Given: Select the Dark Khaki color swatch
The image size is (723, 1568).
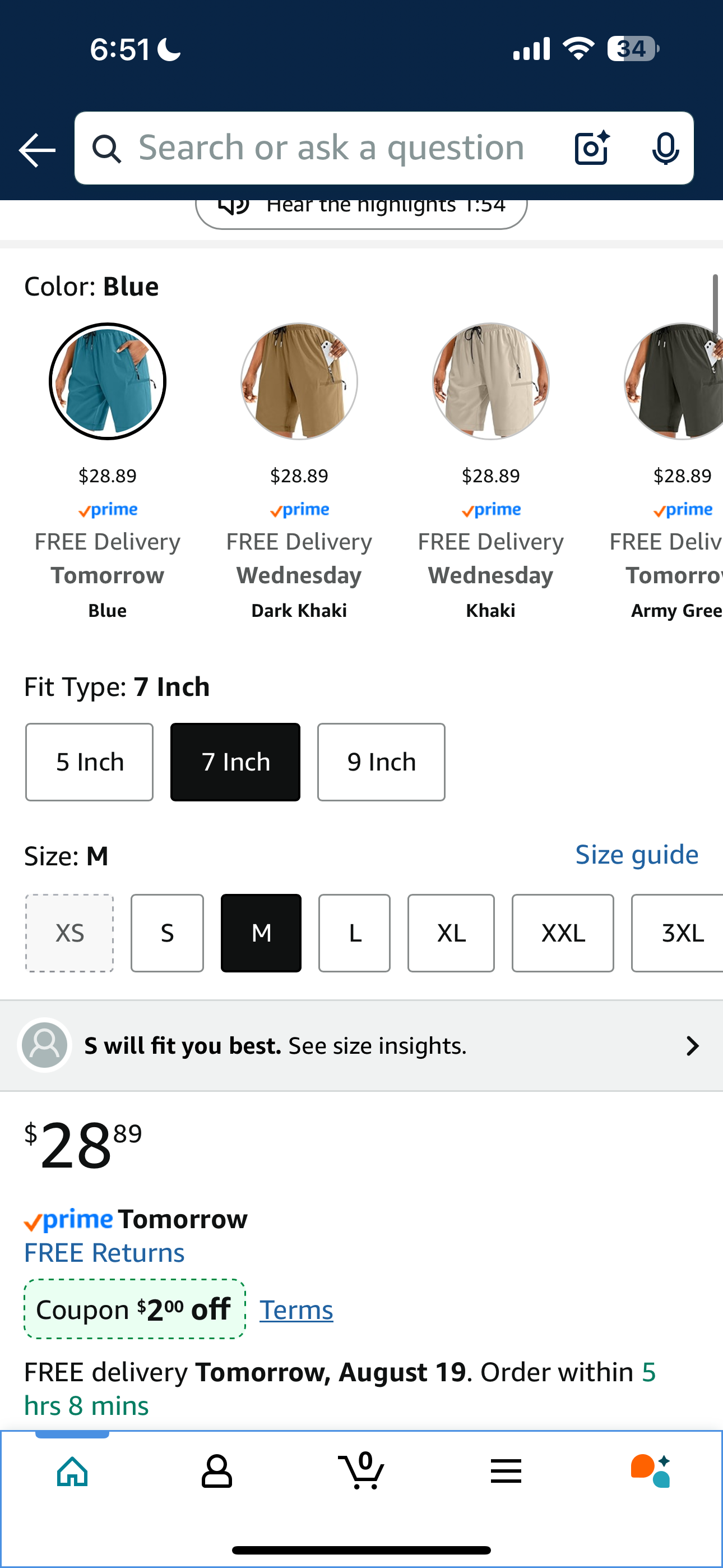Looking at the screenshot, I should [x=299, y=381].
